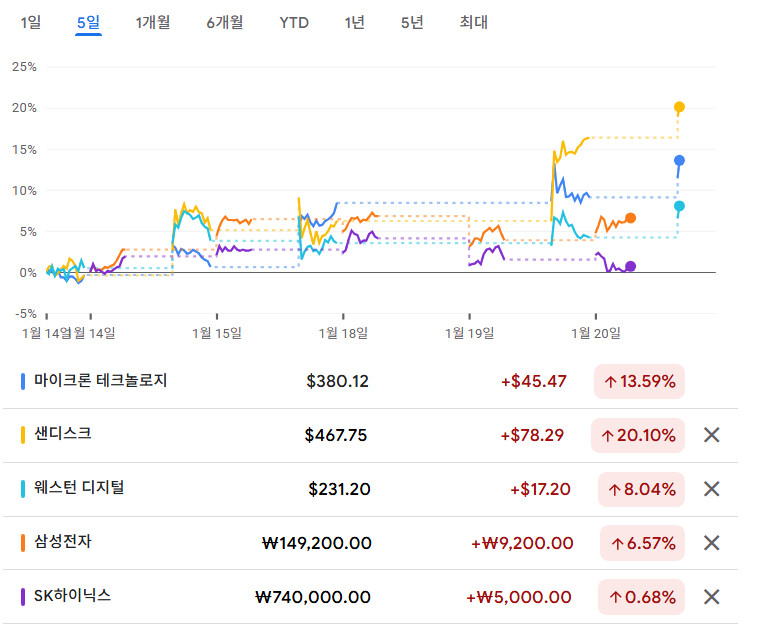Open the 샌디스크 stock name link
This screenshot has height=629, width=757.
click(x=63, y=434)
